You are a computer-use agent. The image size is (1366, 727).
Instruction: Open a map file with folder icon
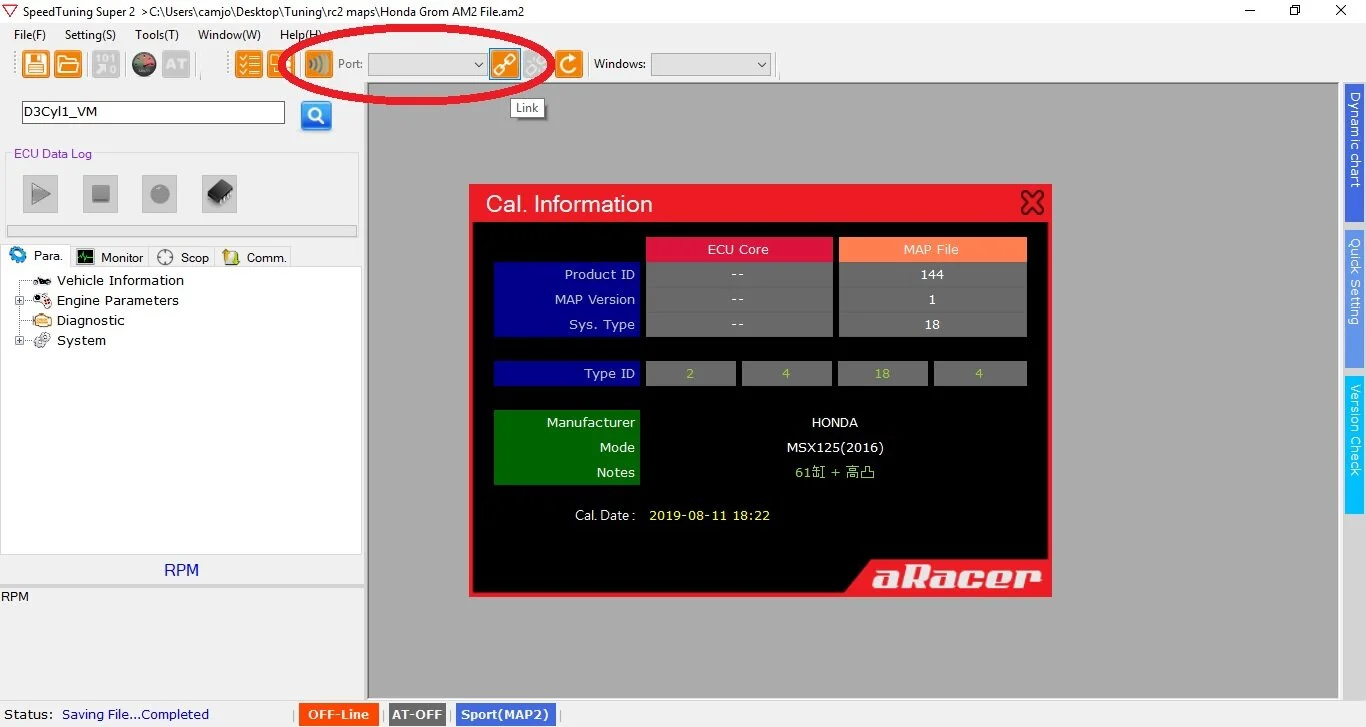tap(68, 64)
